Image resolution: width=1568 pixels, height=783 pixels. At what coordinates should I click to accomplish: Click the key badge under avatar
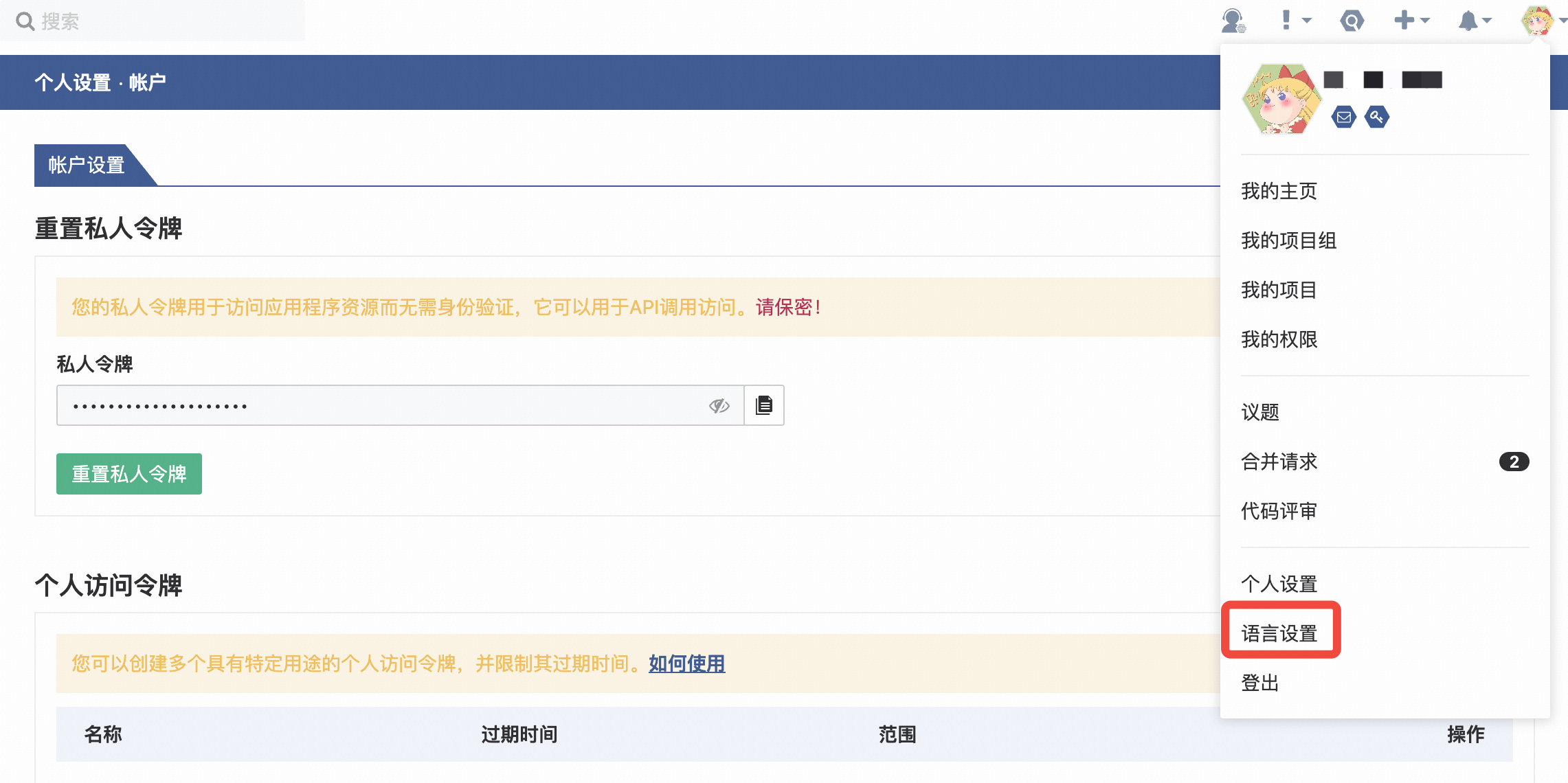[1377, 117]
